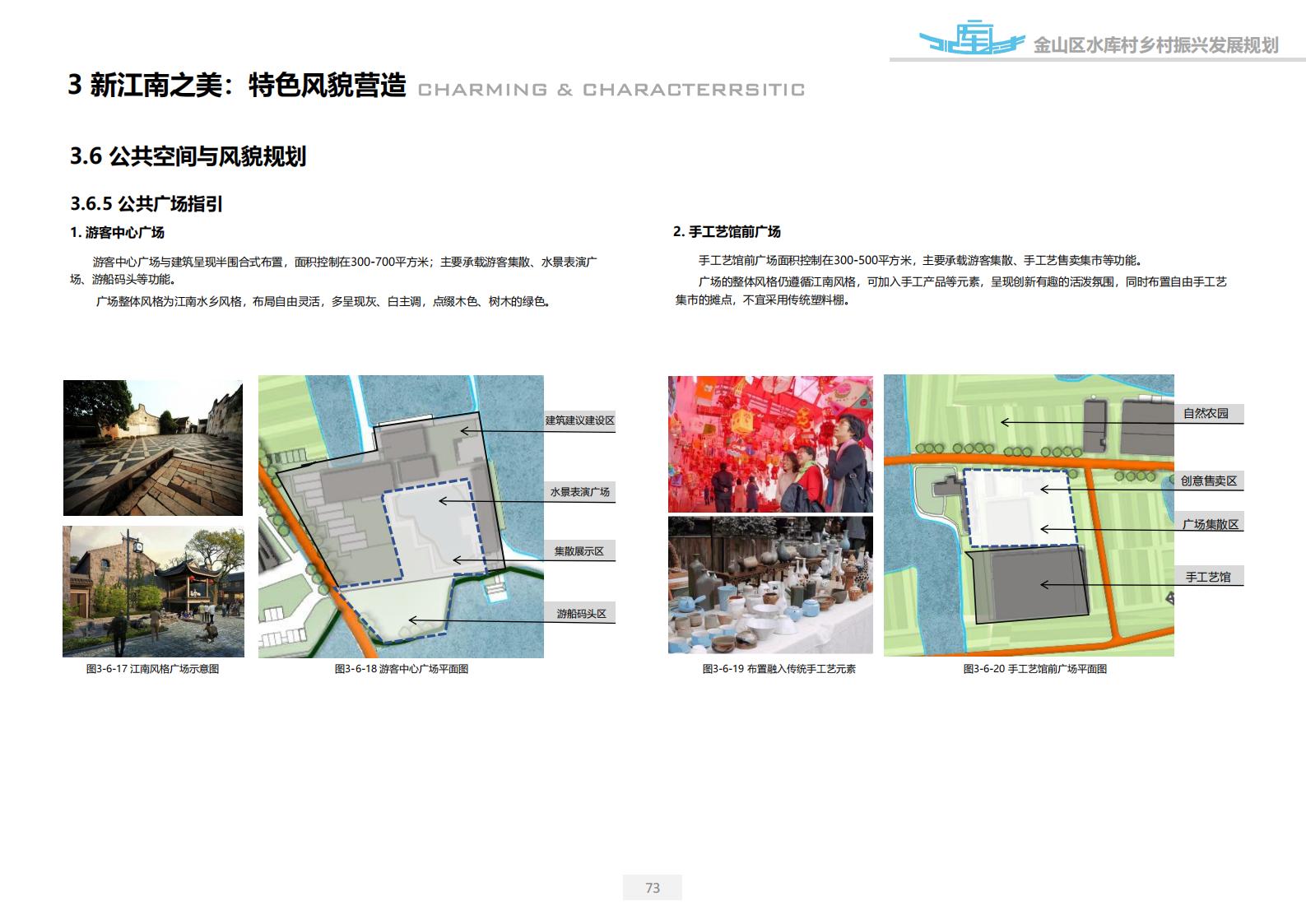Image resolution: width=1306 pixels, height=924 pixels.
Task: Click map label 集散展示区
Action: (579, 551)
